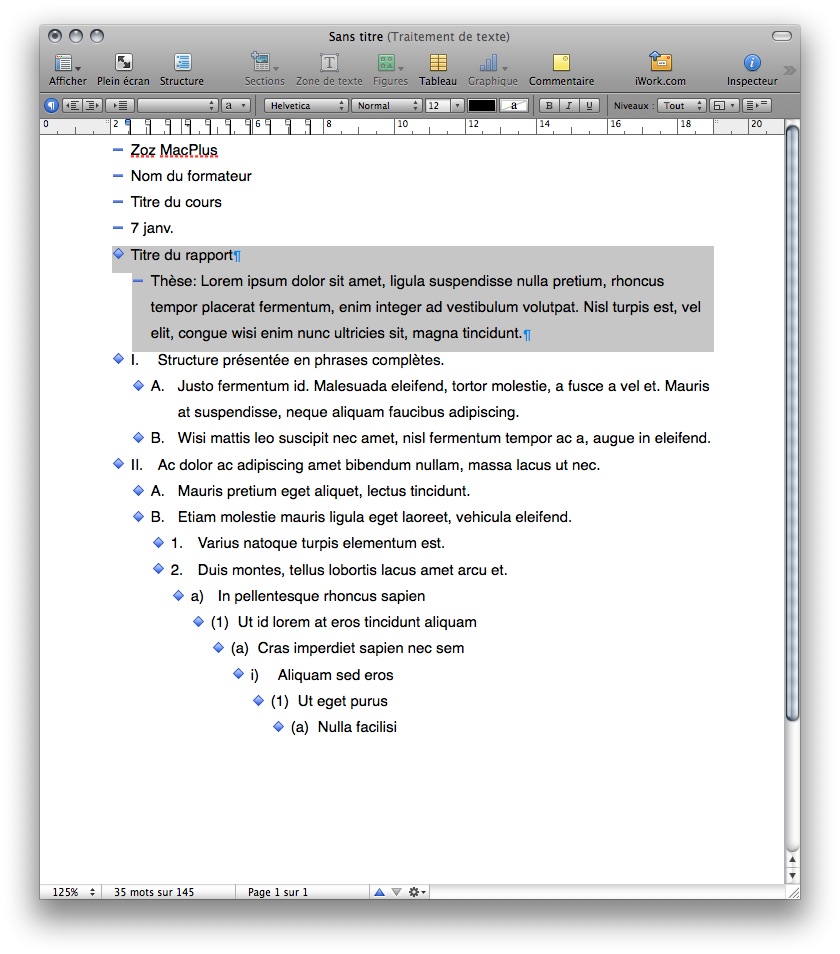
Task: Toggle bold formatting
Action: [x=549, y=105]
